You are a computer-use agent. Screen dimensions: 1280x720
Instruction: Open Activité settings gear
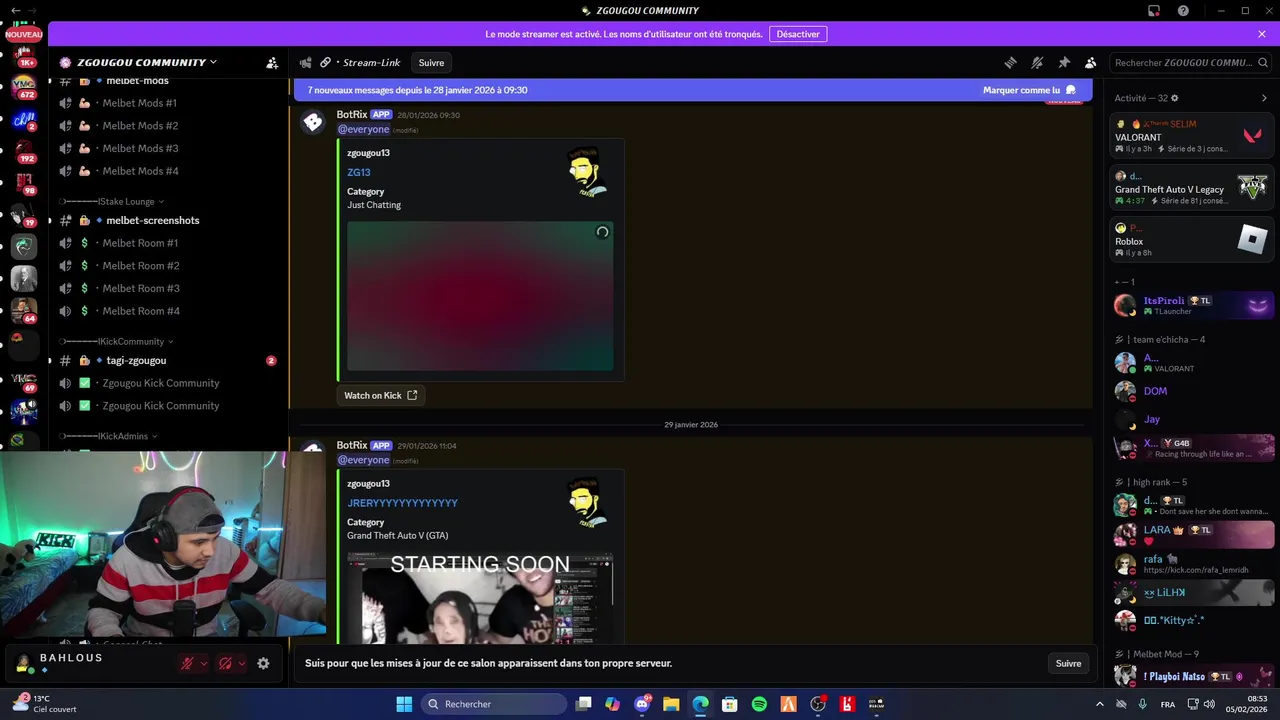[1174, 98]
